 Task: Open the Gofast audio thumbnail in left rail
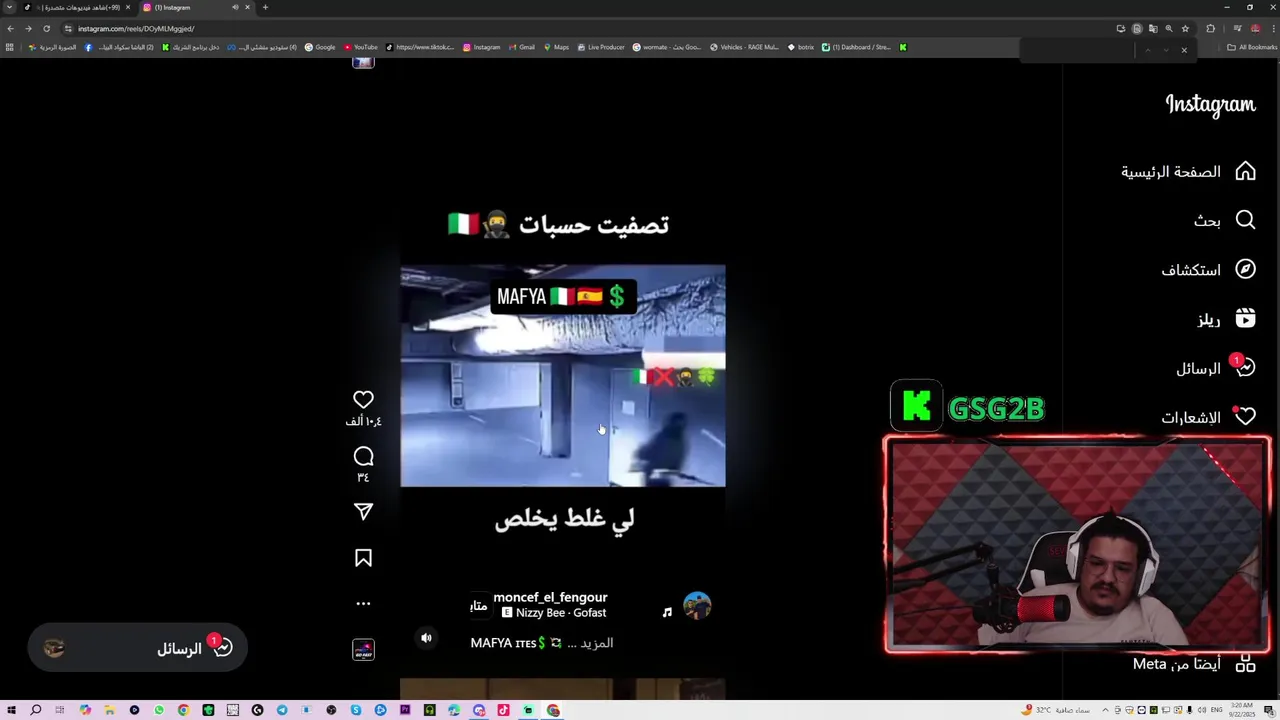pyautogui.click(x=363, y=650)
